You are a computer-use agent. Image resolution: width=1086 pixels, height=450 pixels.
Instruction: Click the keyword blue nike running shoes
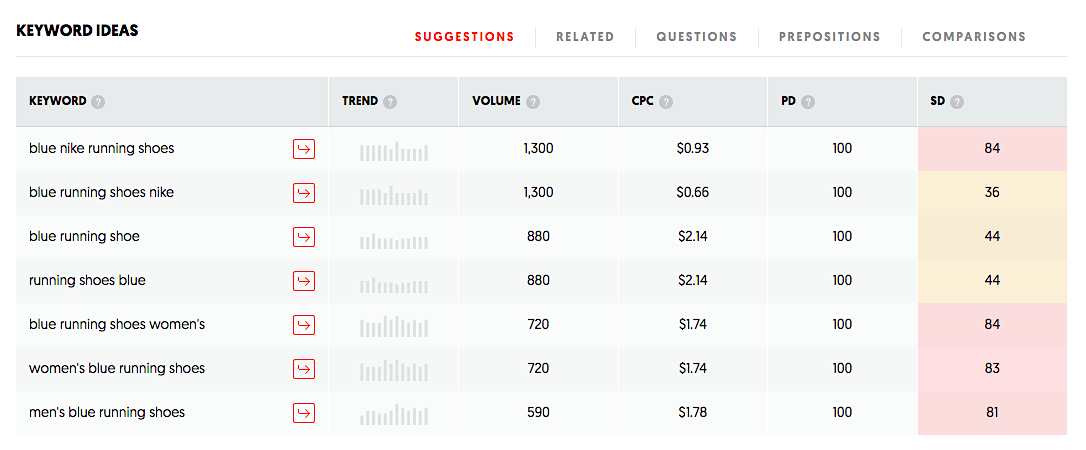[x=102, y=149]
